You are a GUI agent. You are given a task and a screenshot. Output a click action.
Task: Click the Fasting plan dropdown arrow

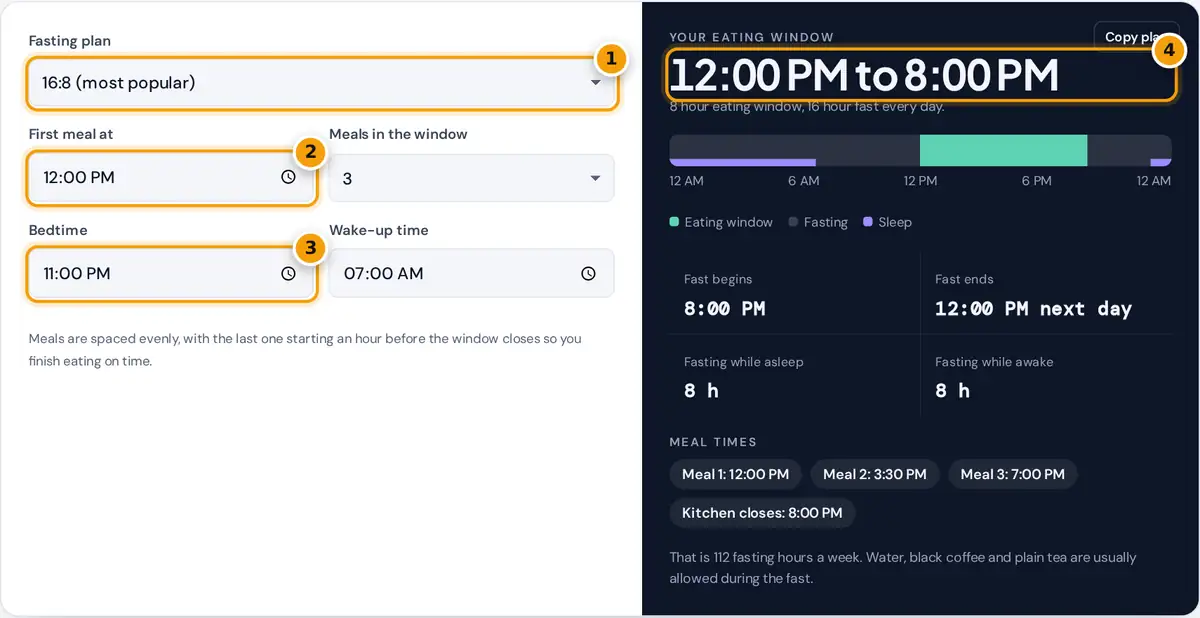(x=595, y=83)
